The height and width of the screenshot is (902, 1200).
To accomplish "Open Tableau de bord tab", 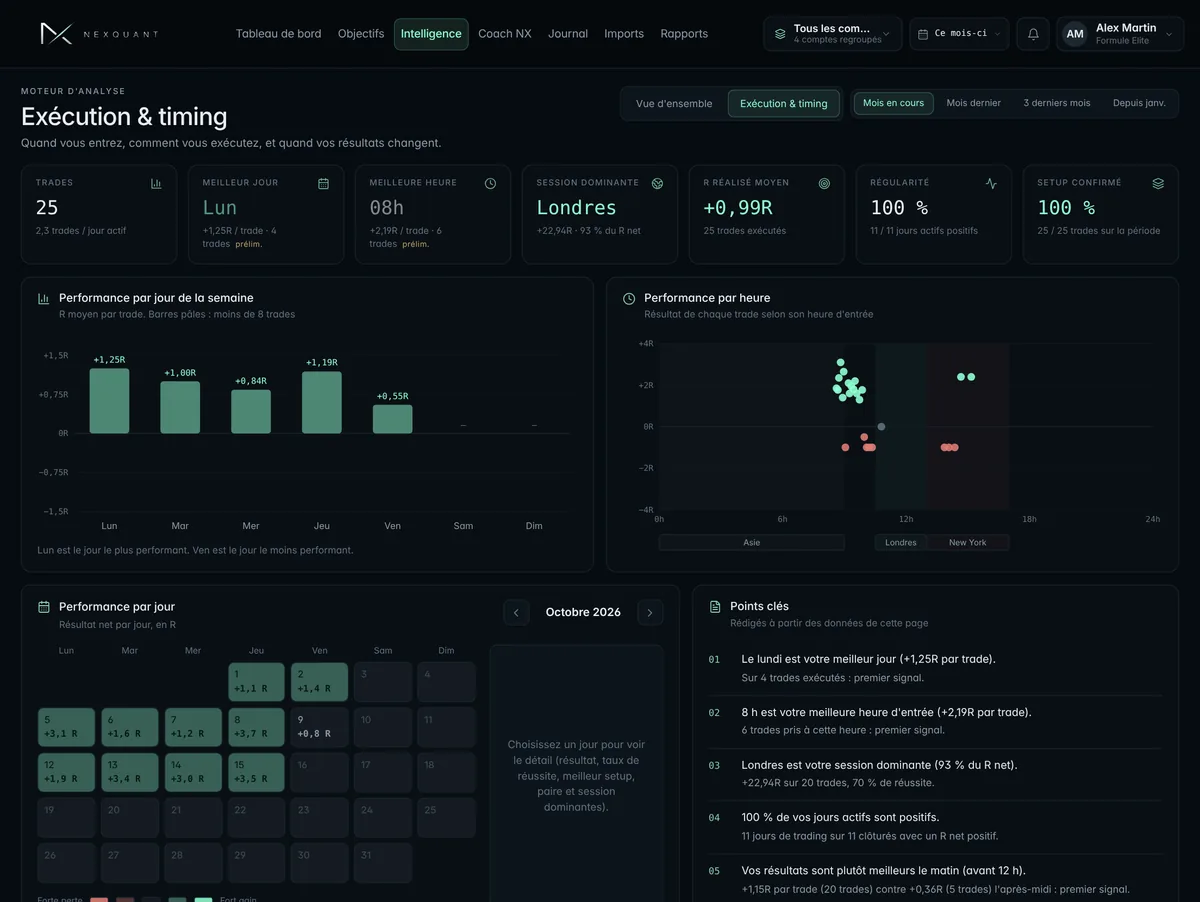I will [278, 34].
